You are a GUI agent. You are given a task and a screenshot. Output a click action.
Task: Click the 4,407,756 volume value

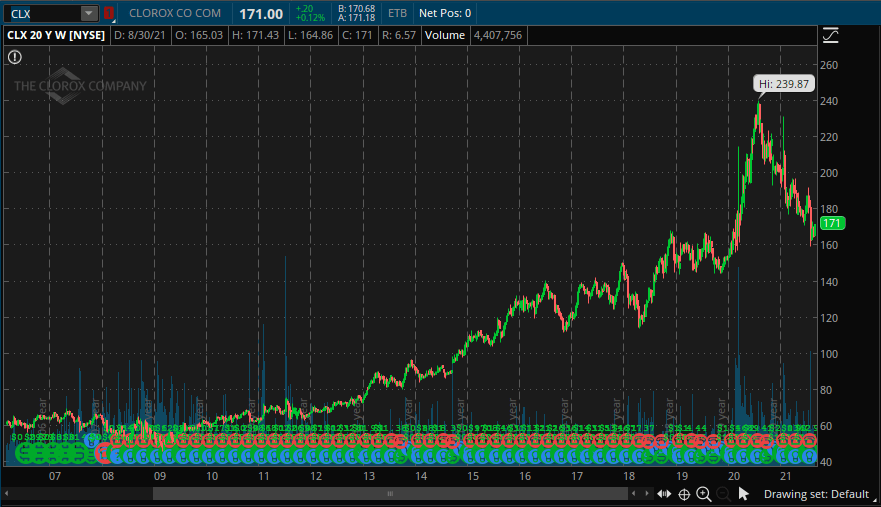[498, 35]
